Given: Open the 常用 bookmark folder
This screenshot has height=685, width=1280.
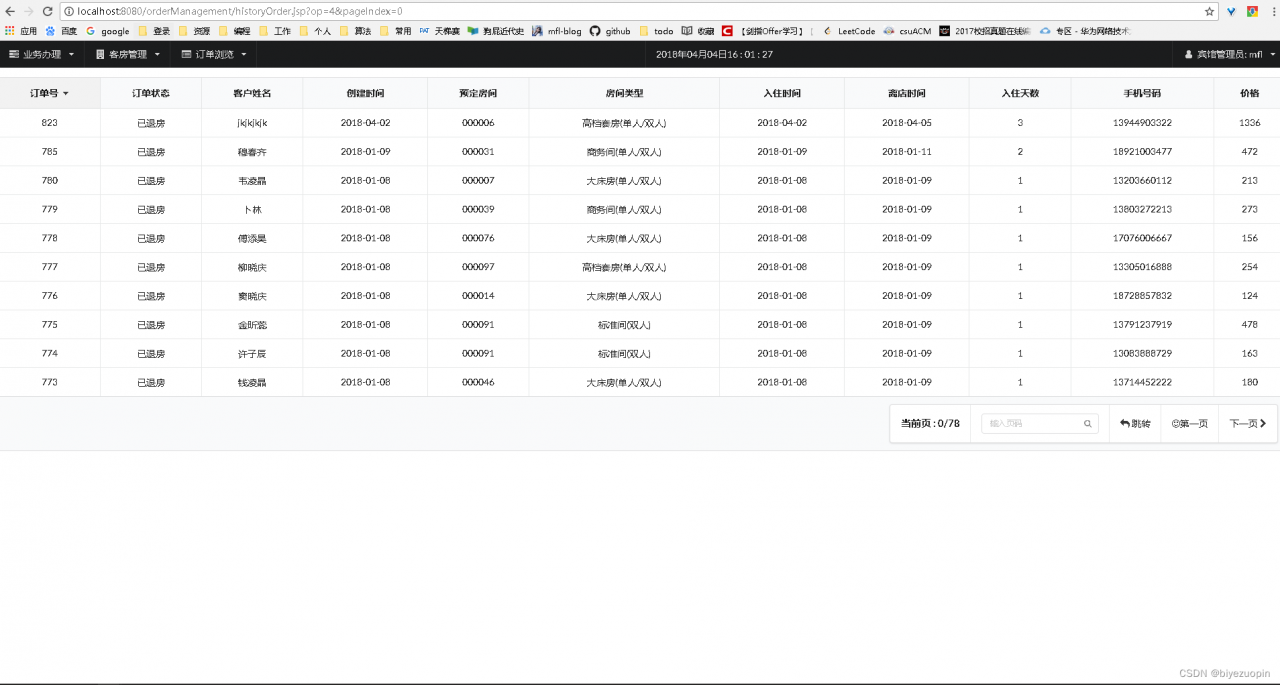Looking at the screenshot, I should pyautogui.click(x=394, y=31).
